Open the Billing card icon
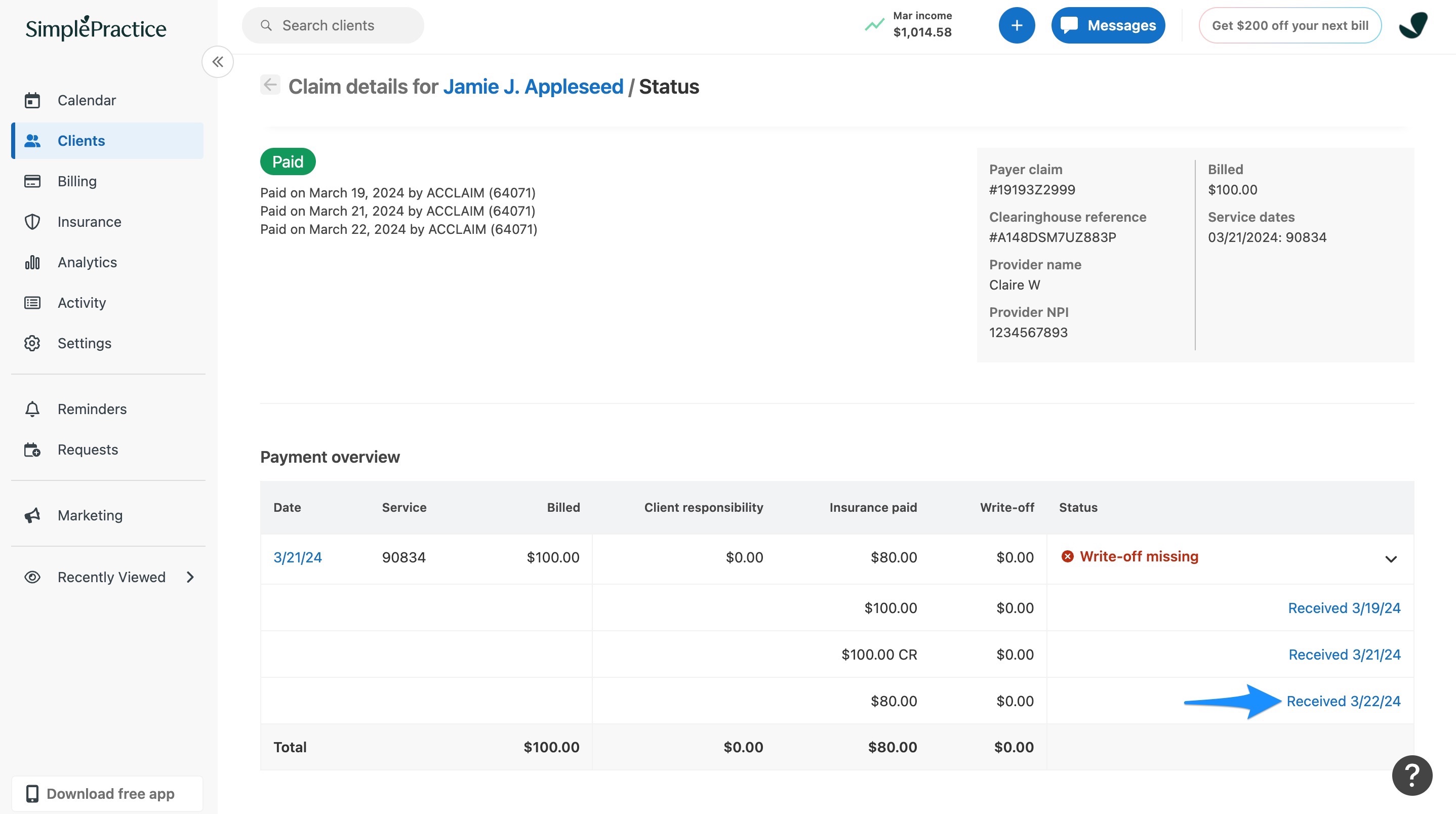1456x814 pixels. [32, 181]
